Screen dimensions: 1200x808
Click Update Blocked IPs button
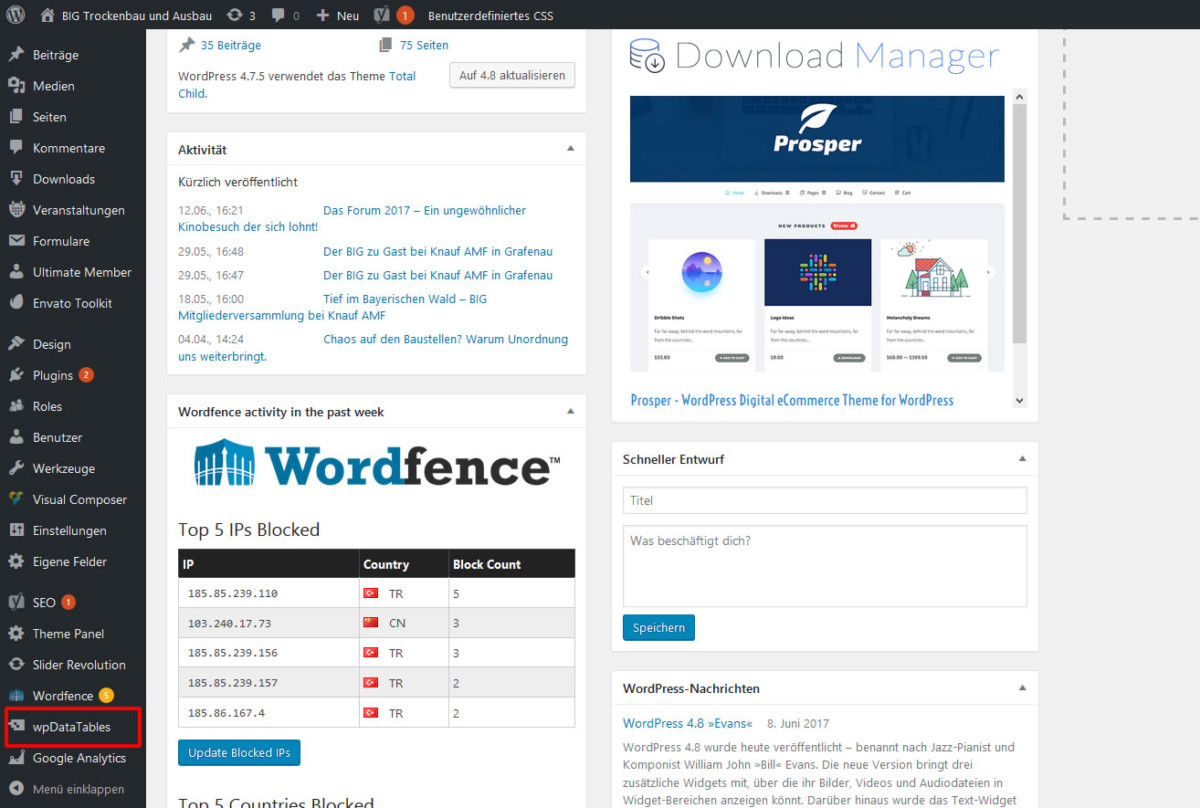pyautogui.click(x=239, y=752)
